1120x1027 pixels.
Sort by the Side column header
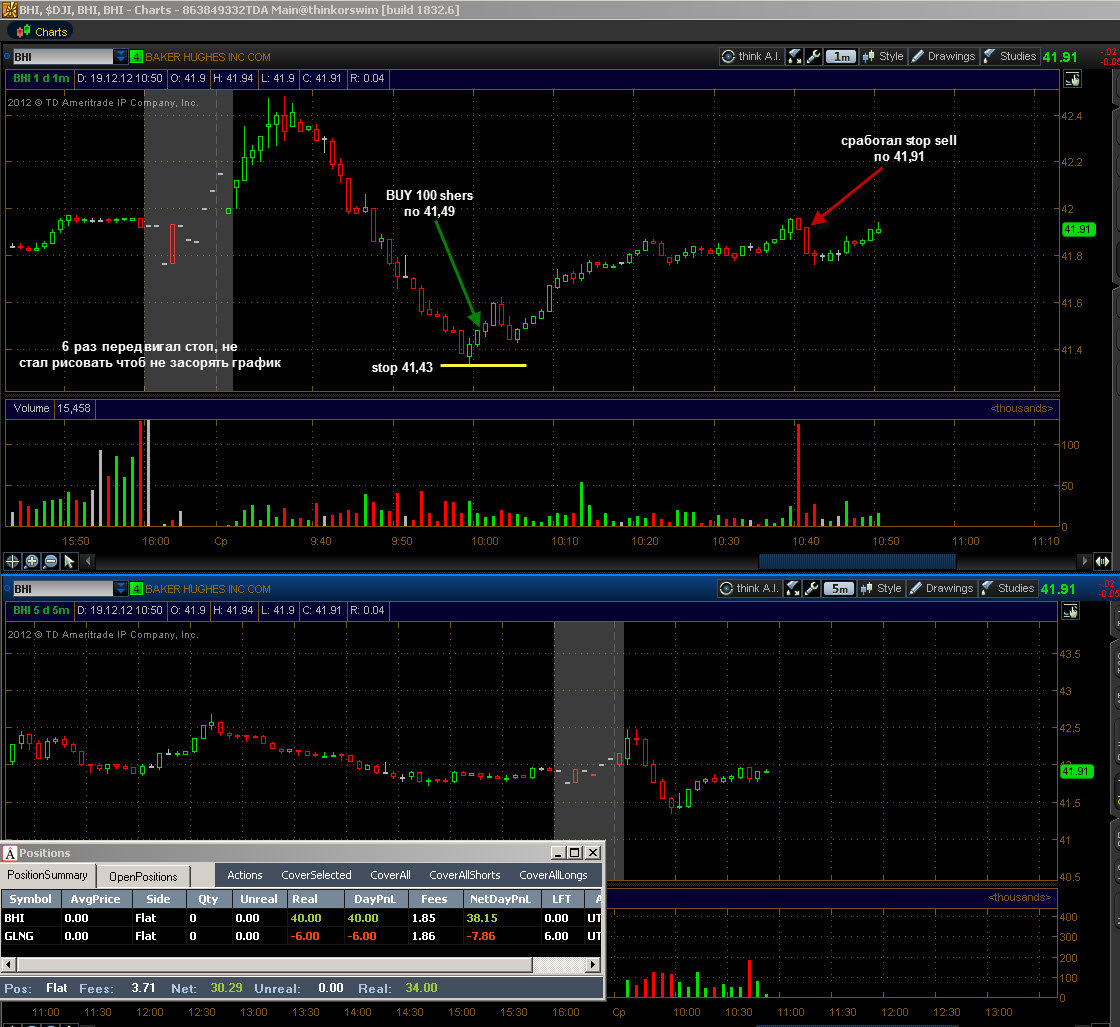pos(159,898)
